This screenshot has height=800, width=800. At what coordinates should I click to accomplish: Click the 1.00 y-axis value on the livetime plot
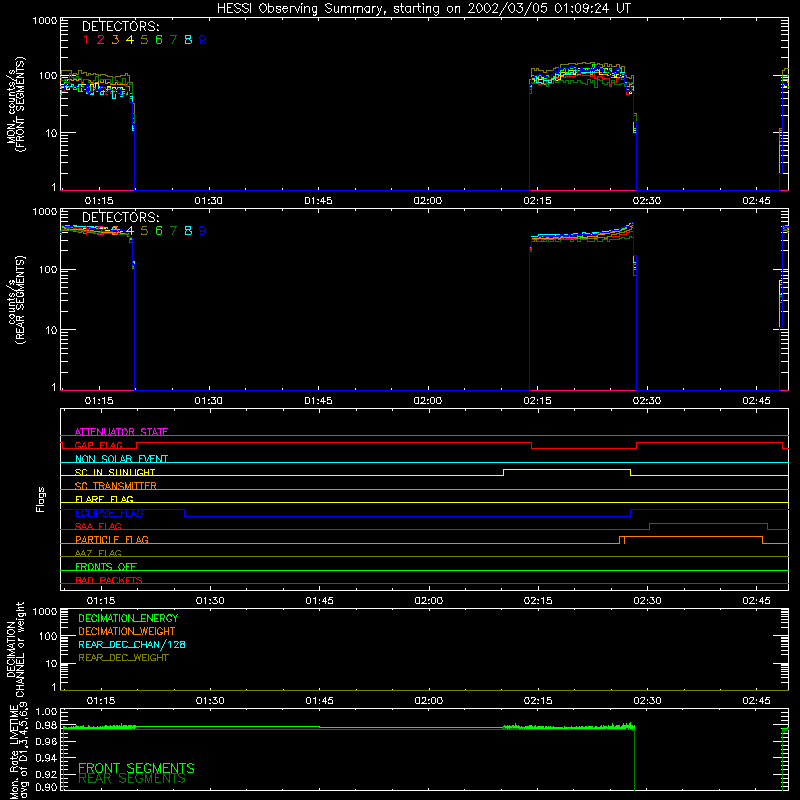[x=46, y=711]
